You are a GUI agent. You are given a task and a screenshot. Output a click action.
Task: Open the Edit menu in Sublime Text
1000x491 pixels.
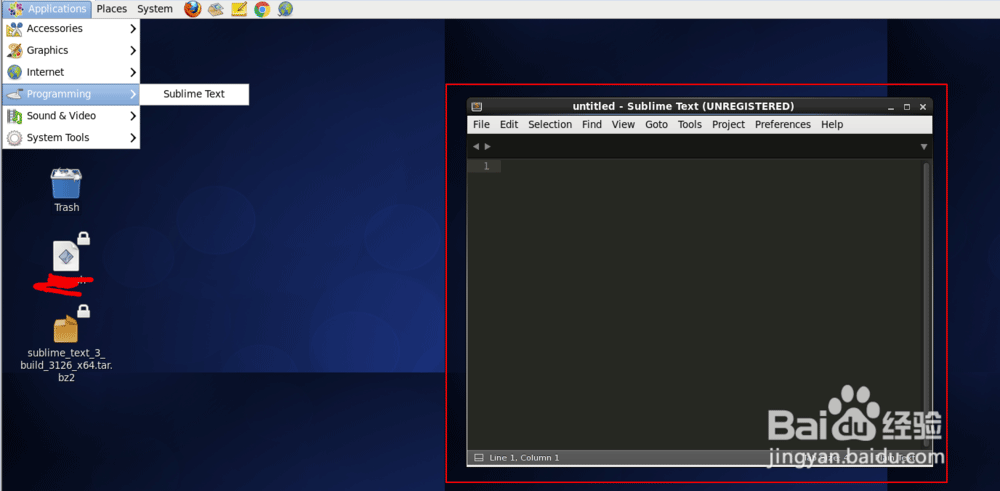pyautogui.click(x=509, y=124)
